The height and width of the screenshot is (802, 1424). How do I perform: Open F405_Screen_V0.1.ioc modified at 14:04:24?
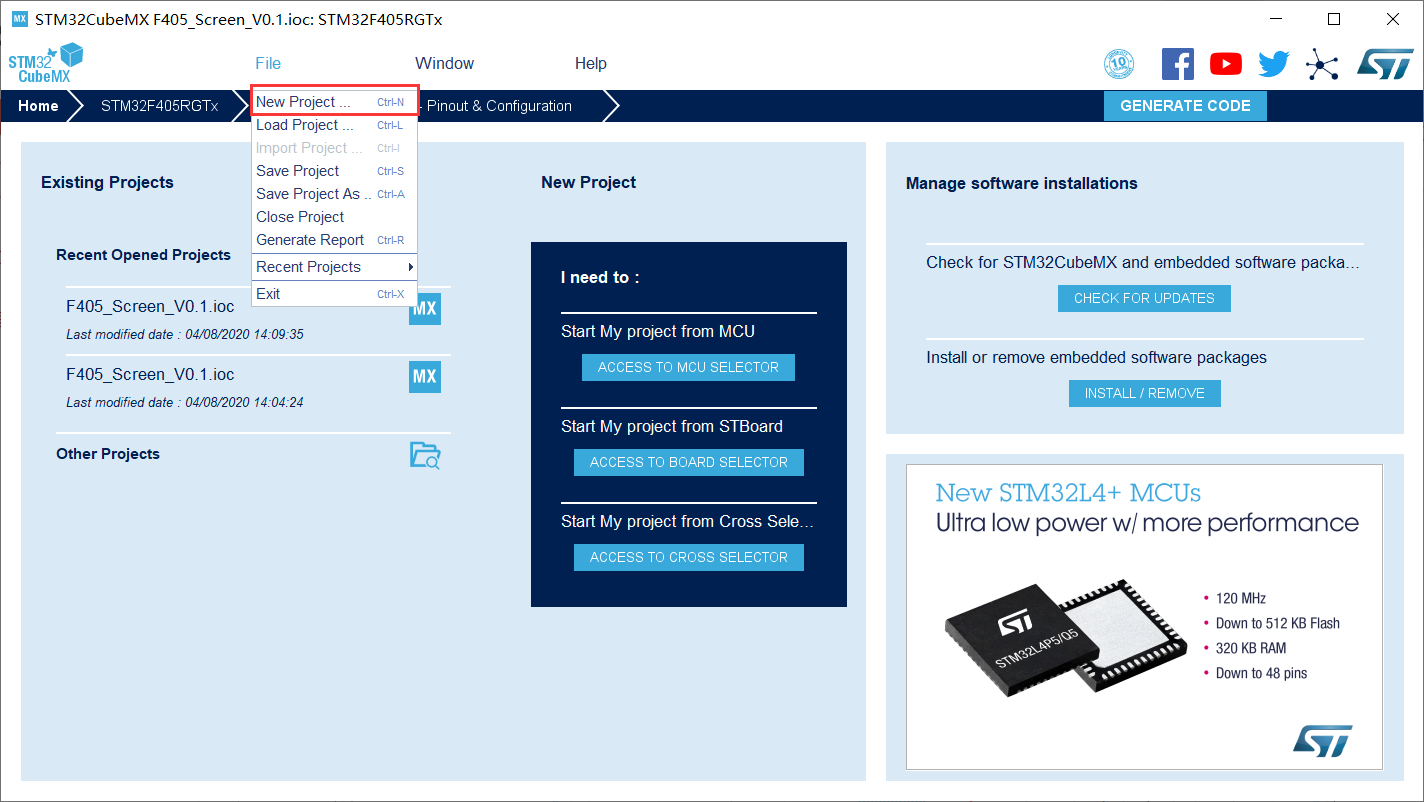[x=150, y=375]
